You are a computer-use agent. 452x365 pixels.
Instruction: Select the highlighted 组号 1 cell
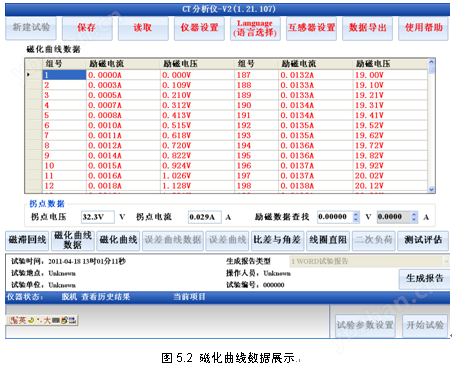coord(64,75)
